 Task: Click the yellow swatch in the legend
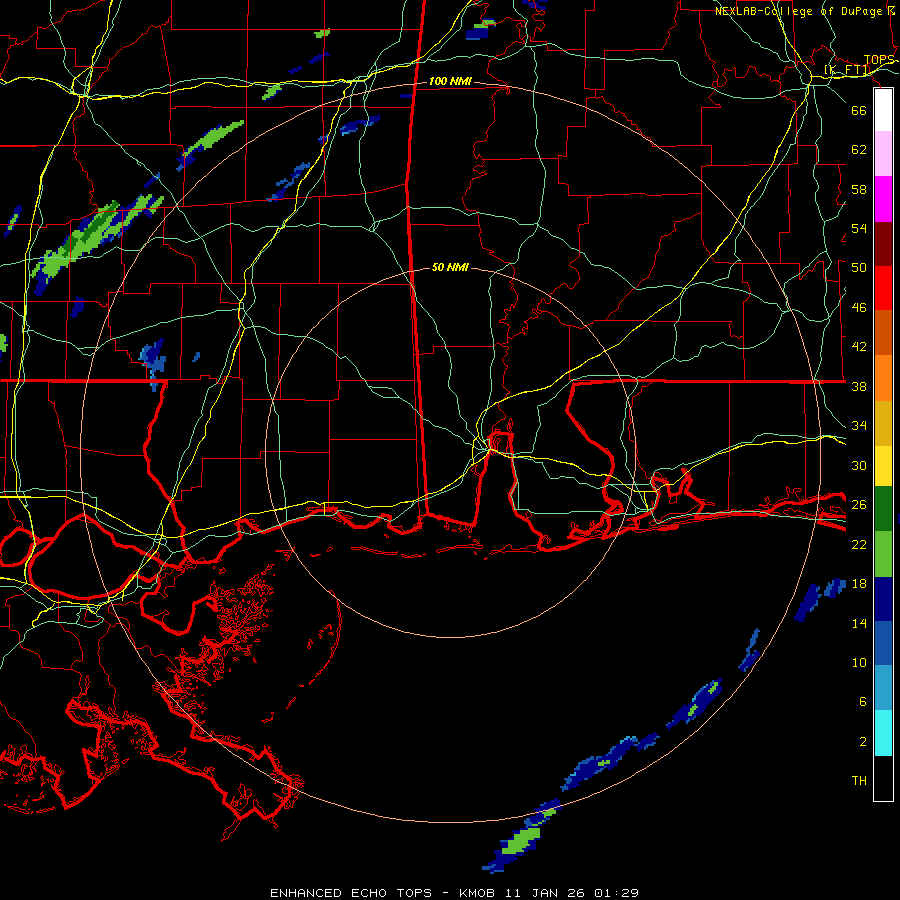(883, 466)
